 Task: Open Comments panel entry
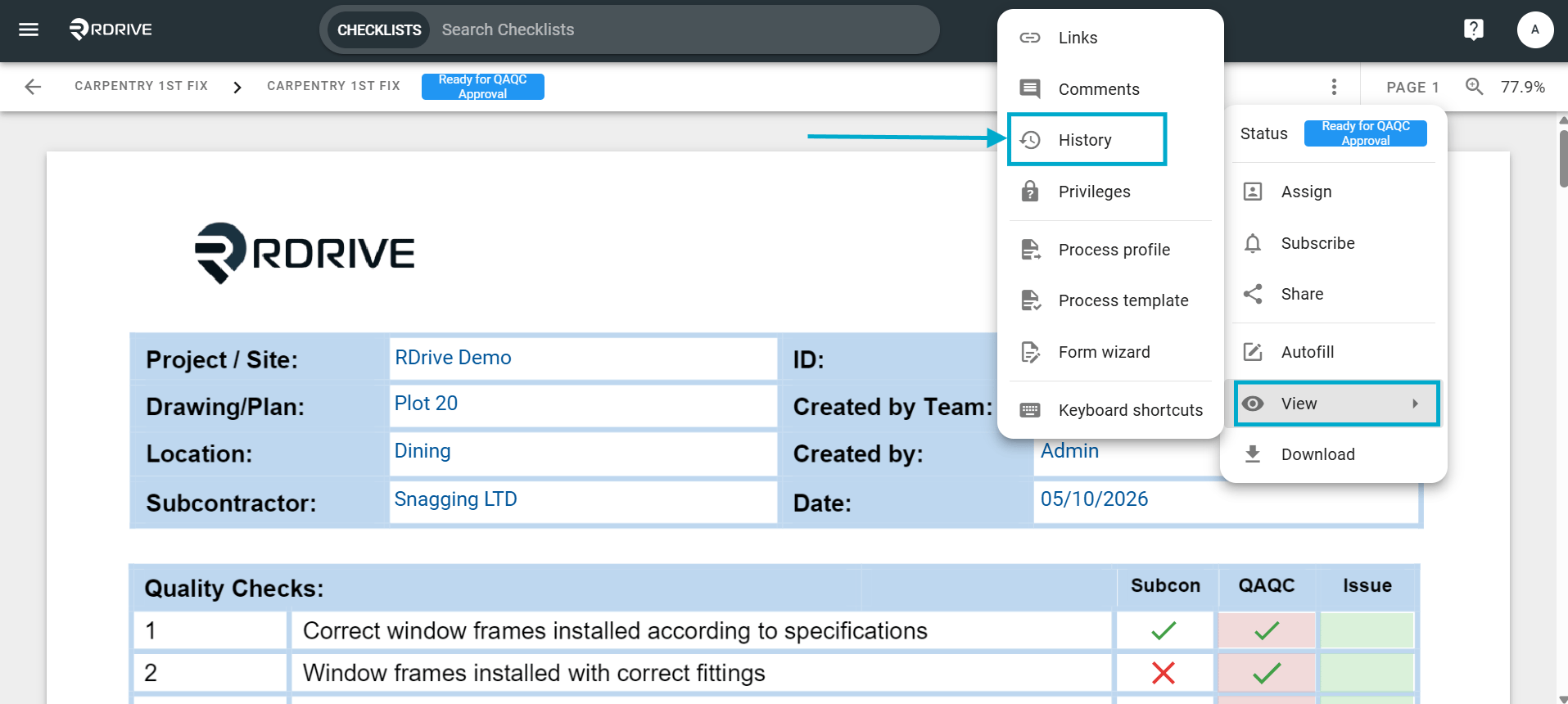tap(1110, 89)
